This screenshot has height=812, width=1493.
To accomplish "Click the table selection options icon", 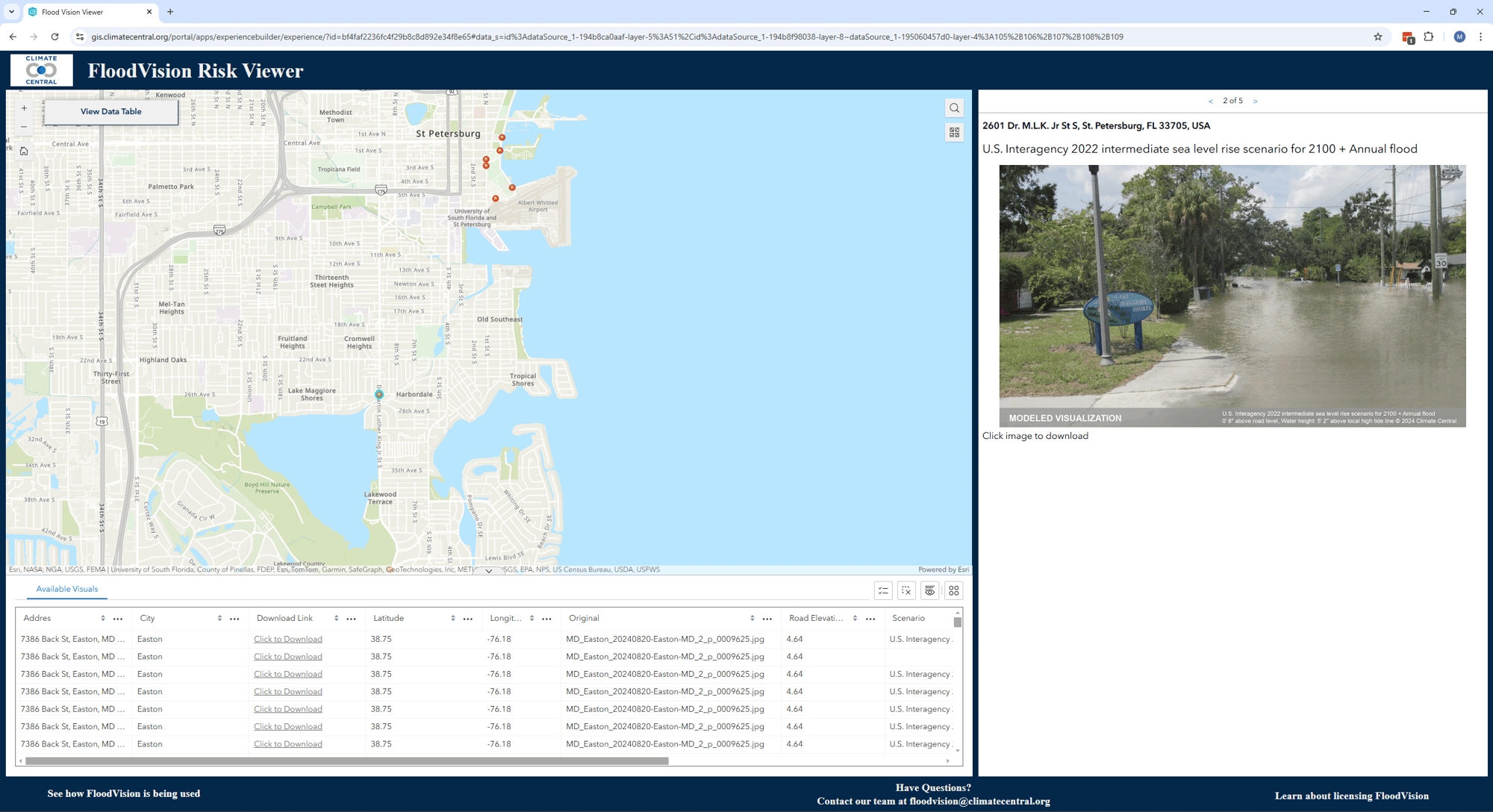I will tap(883, 590).
